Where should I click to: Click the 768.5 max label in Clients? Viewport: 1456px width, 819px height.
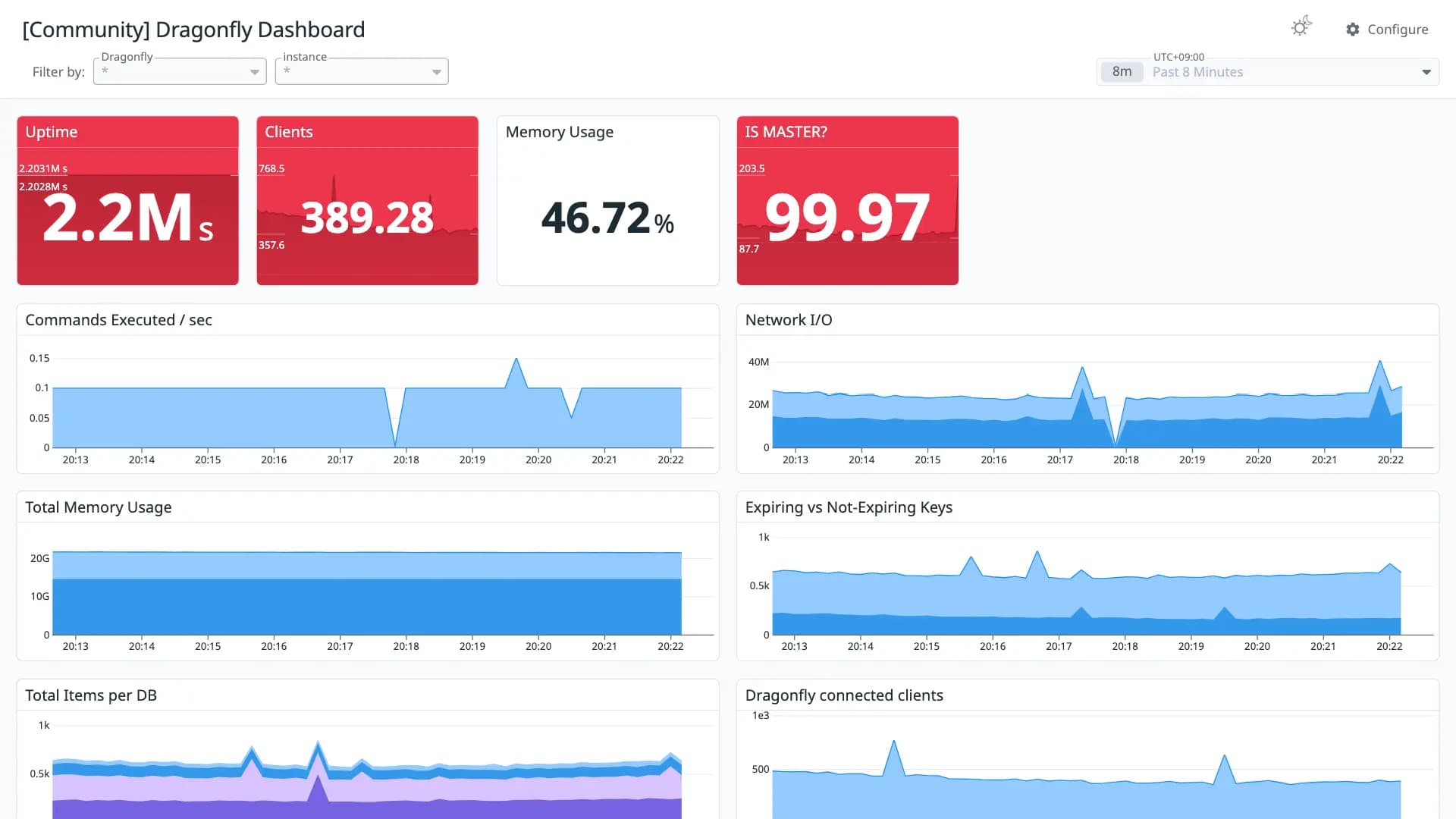tap(271, 168)
